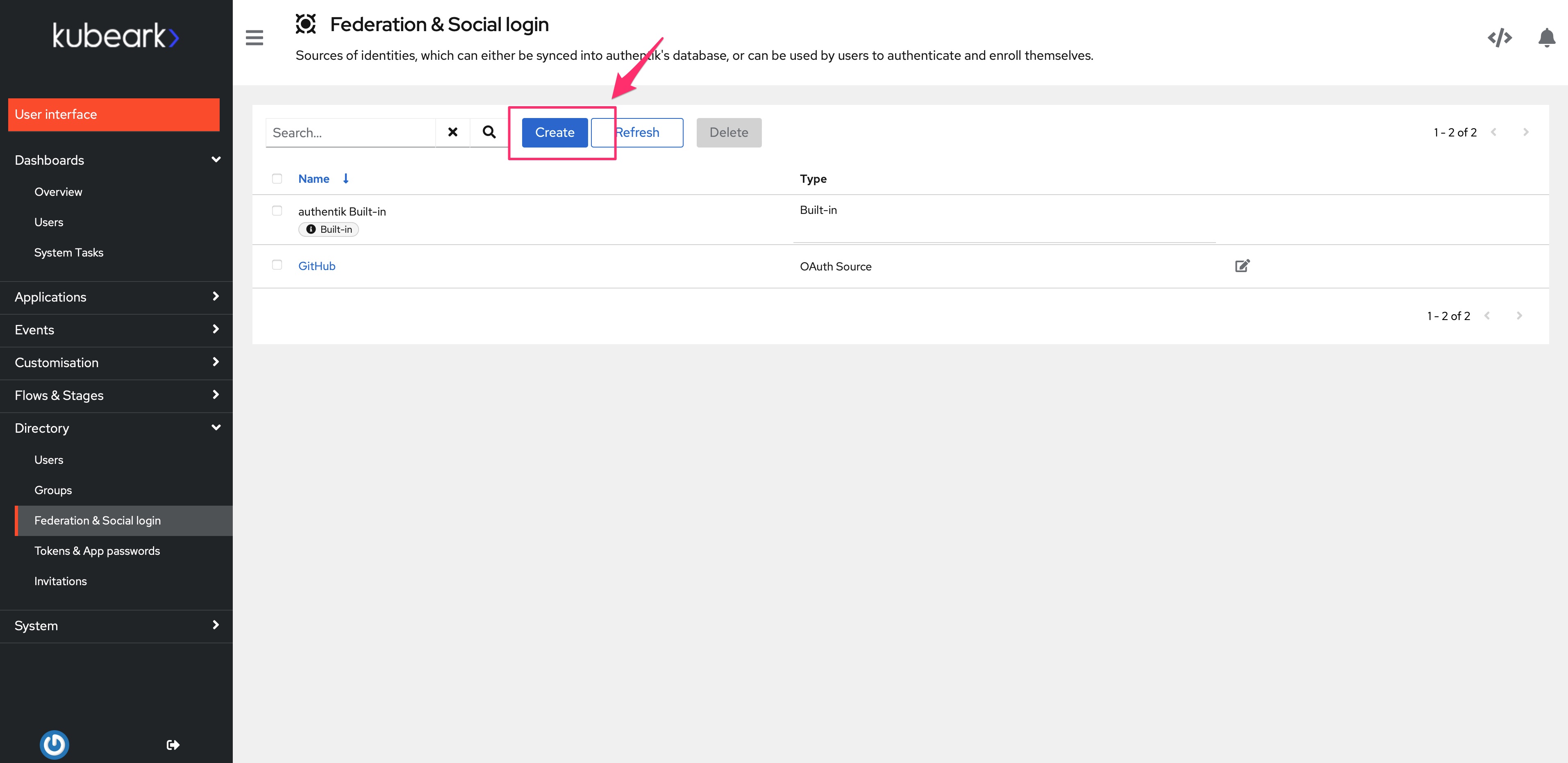Clear the search field with the X icon
The width and height of the screenshot is (1568, 763).
452,132
